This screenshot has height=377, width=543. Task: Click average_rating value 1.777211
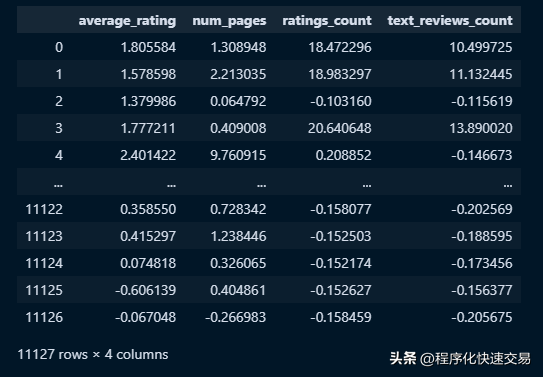click(148, 128)
